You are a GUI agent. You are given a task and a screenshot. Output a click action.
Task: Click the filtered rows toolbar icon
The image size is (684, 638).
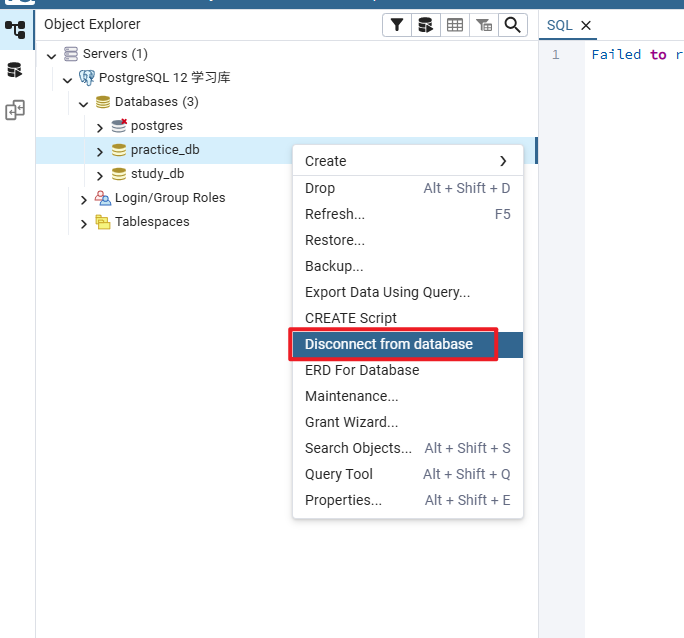pos(484,25)
